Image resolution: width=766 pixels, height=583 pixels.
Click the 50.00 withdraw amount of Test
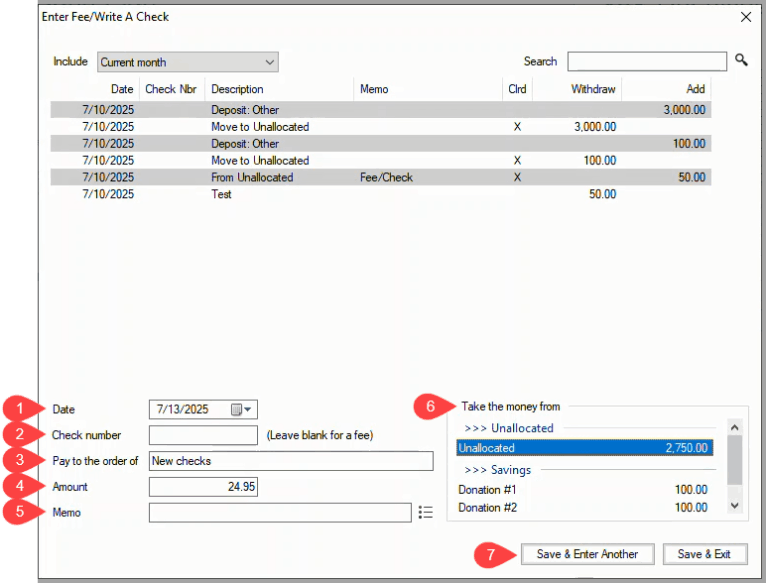click(x=602, y=194)
